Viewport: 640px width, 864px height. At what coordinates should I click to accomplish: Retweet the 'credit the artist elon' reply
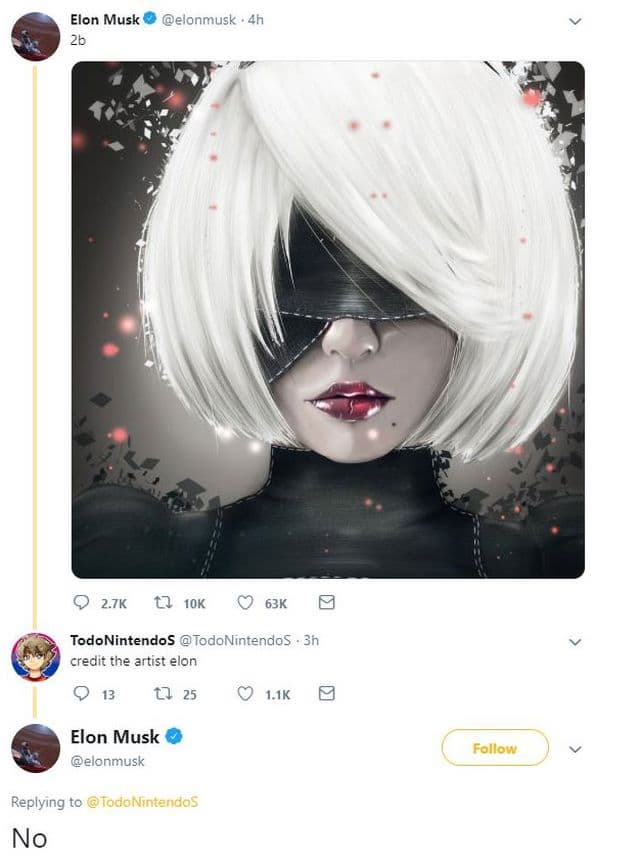pyautogui.click(x=165, y=694)
